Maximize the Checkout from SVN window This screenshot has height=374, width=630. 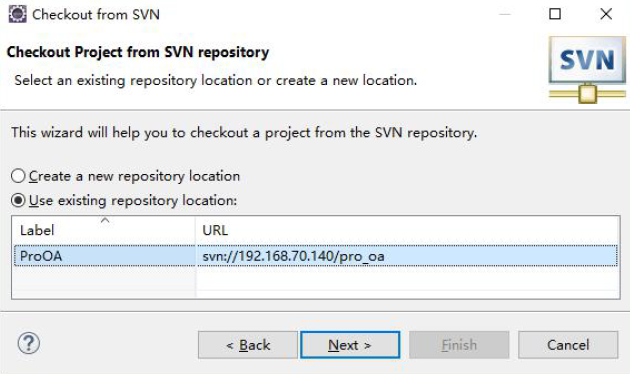[555, 14]
